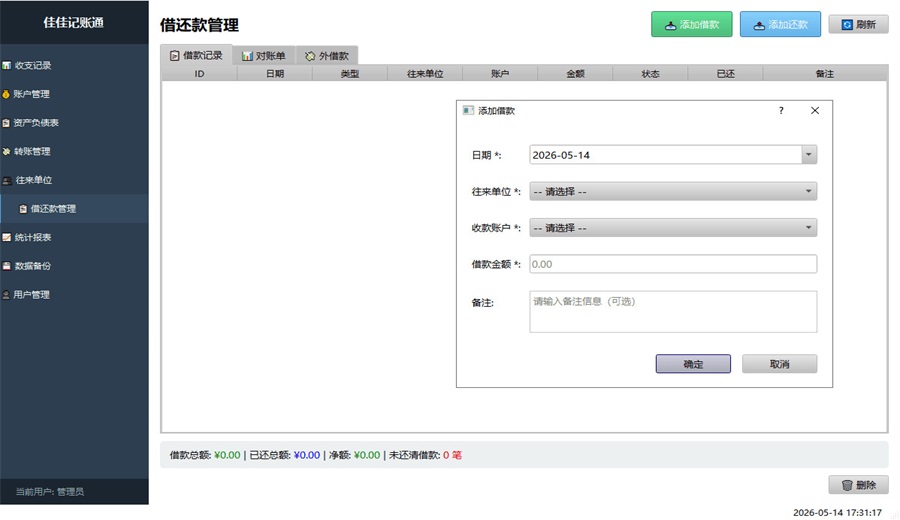Screen dimensions: 900x520
Task: Switch to 外借款 tab
Action: pyautogui.click(x=327, y=56)
